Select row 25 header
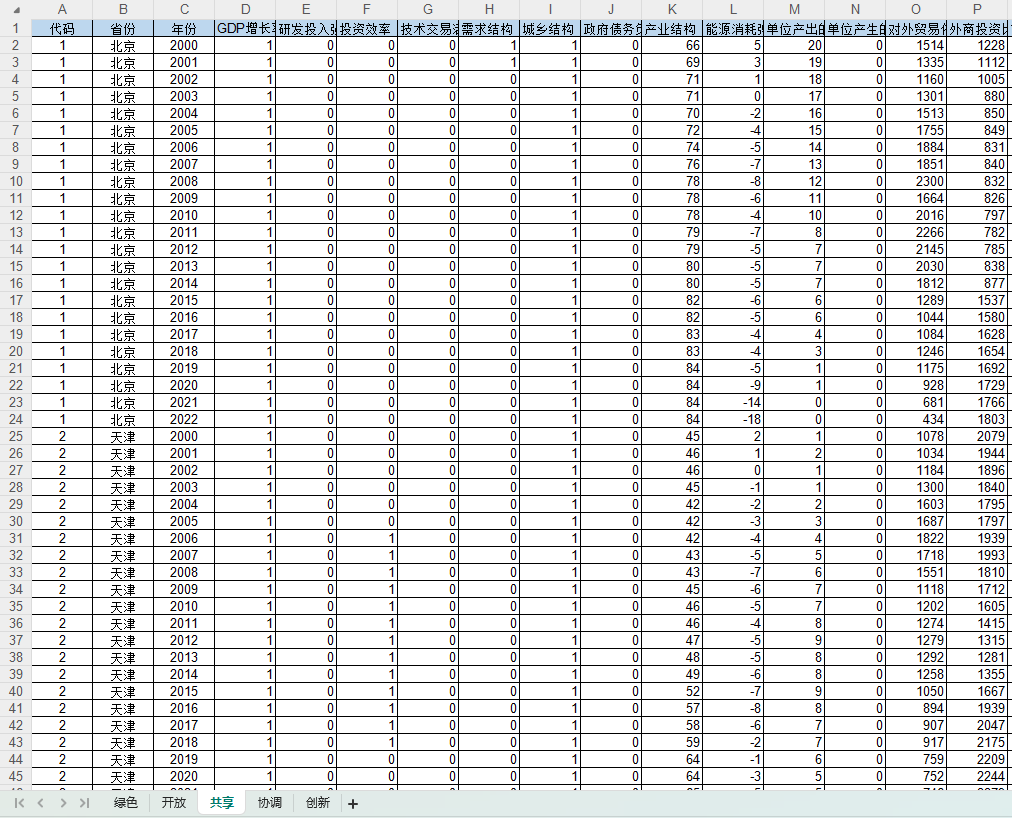The height and width of the screenshot is (818, 1012). (15, 437)
